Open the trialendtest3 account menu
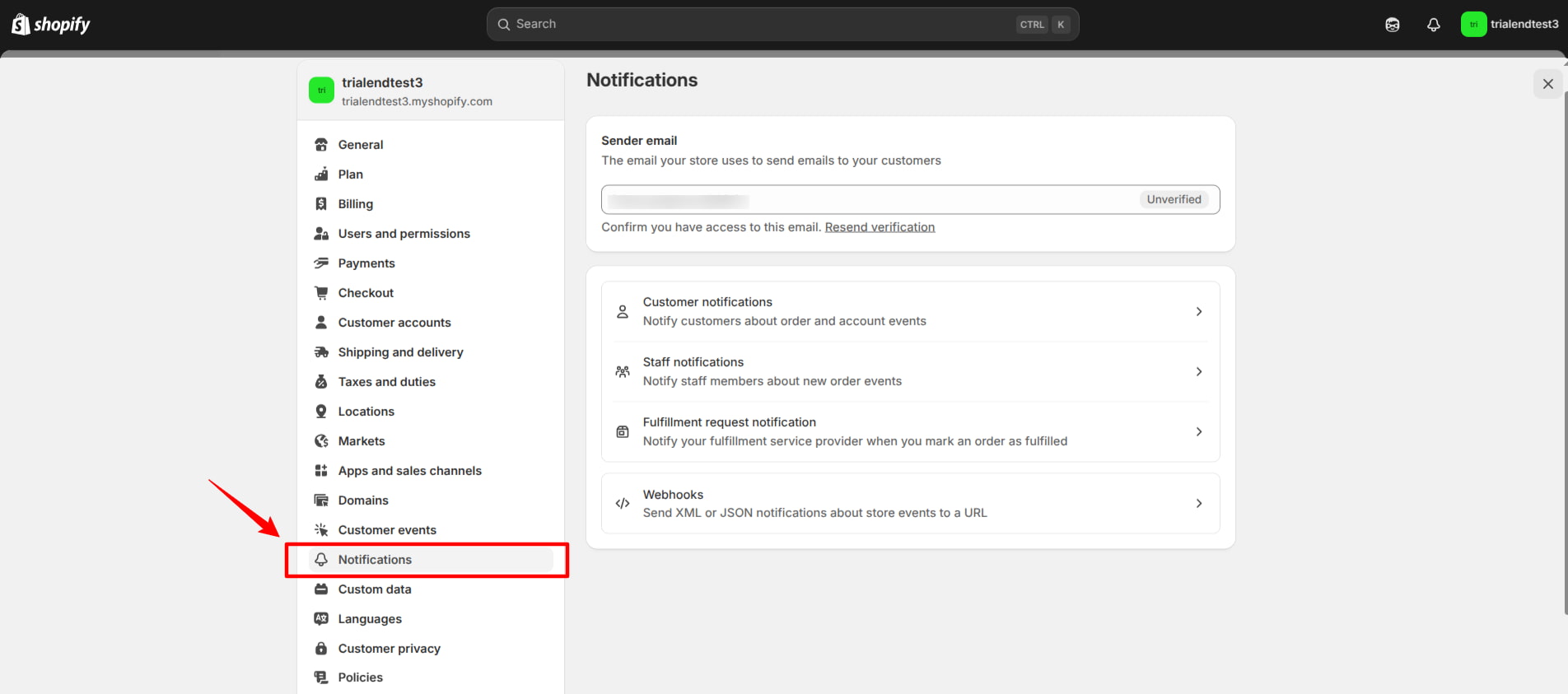 [x=1510, y=25]
